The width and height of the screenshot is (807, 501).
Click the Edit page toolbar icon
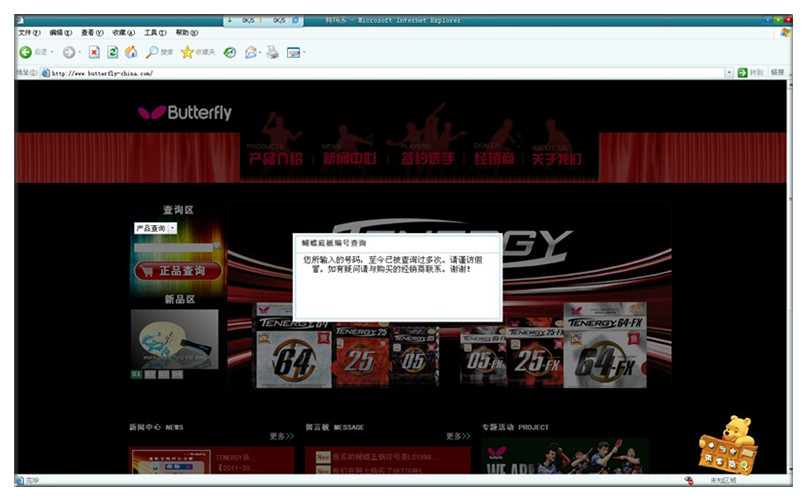tap(293, 52)
